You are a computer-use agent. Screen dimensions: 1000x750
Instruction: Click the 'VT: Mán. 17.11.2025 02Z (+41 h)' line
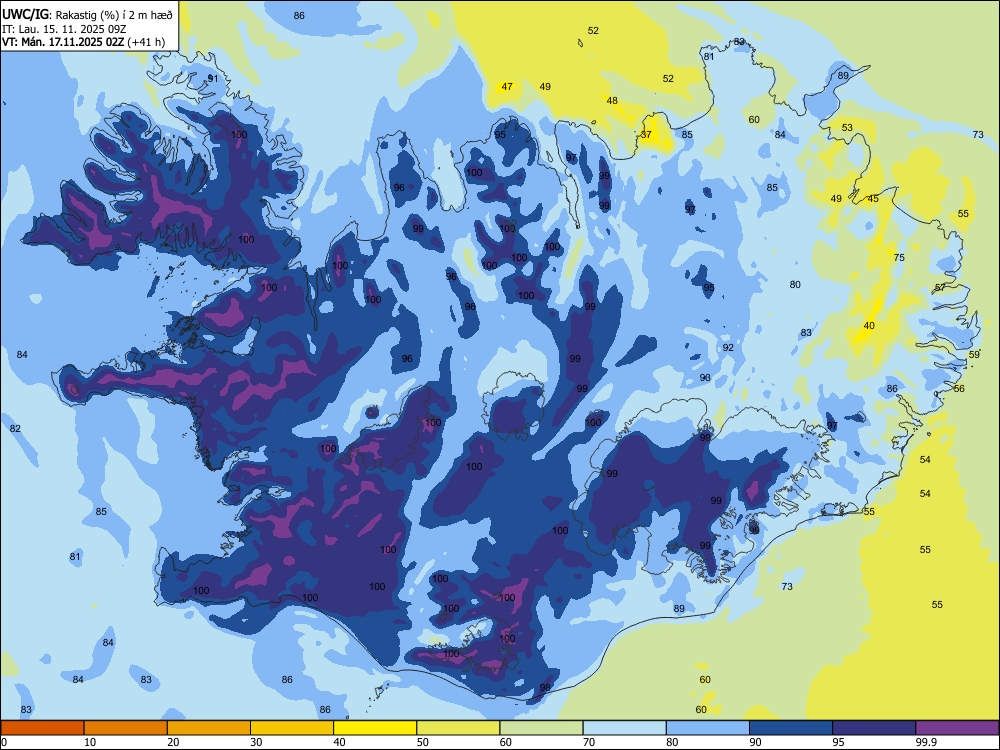(x=84, y=42)
